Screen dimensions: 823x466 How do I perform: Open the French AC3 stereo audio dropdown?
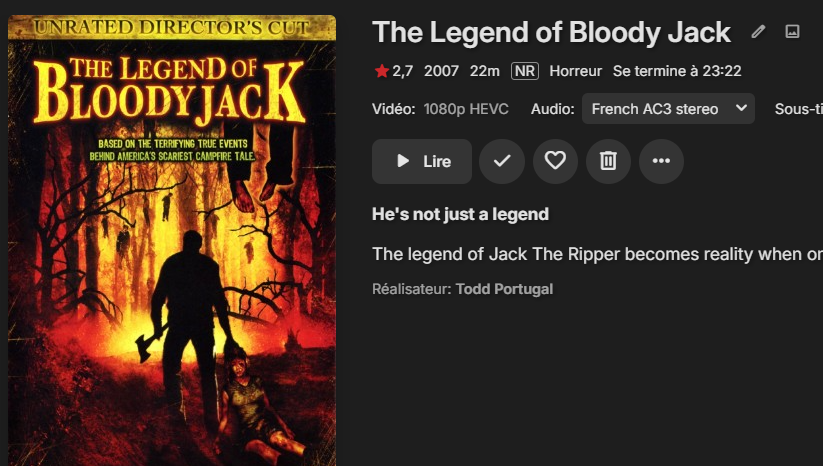click(668, 109)
